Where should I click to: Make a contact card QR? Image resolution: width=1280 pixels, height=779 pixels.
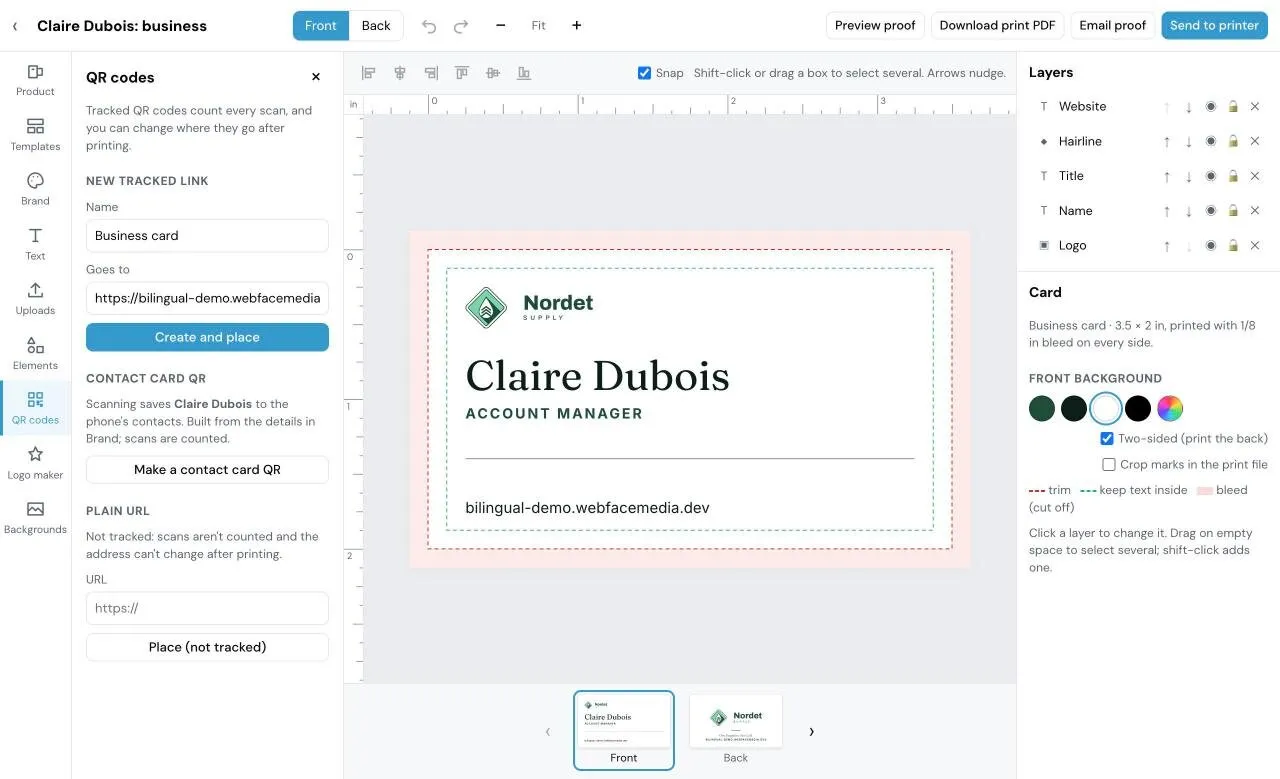tap(207, 470)
